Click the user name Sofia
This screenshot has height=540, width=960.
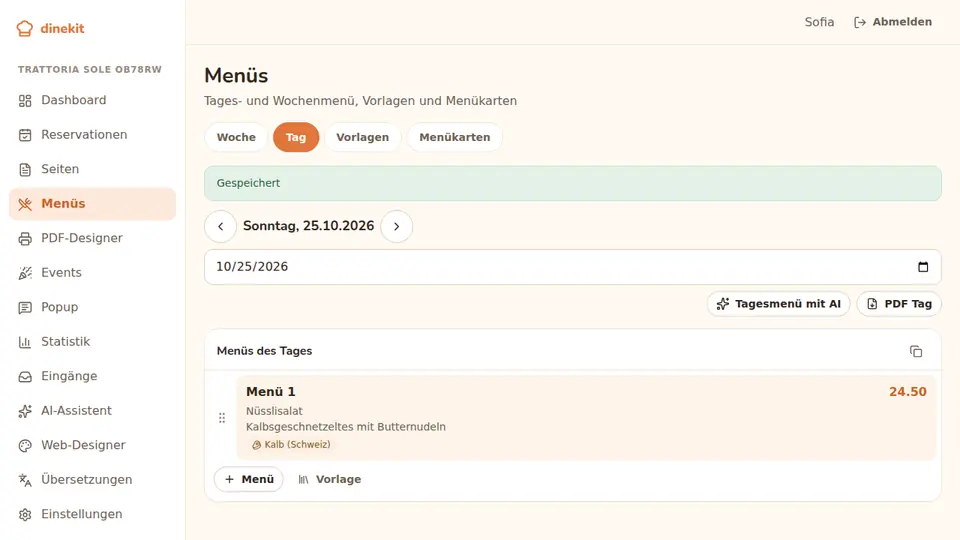coord(819,22)
